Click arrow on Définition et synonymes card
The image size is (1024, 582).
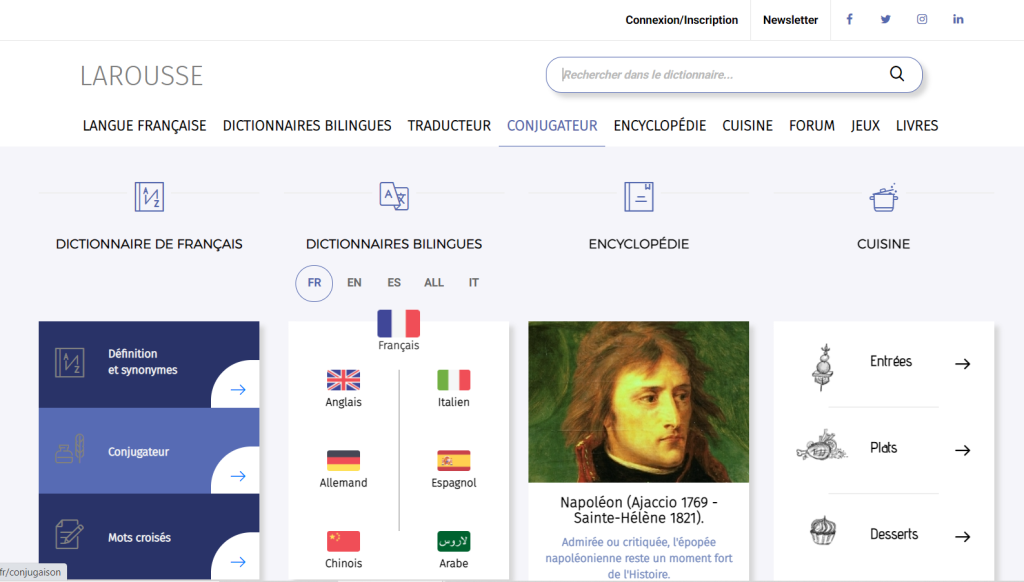point(238,390)
